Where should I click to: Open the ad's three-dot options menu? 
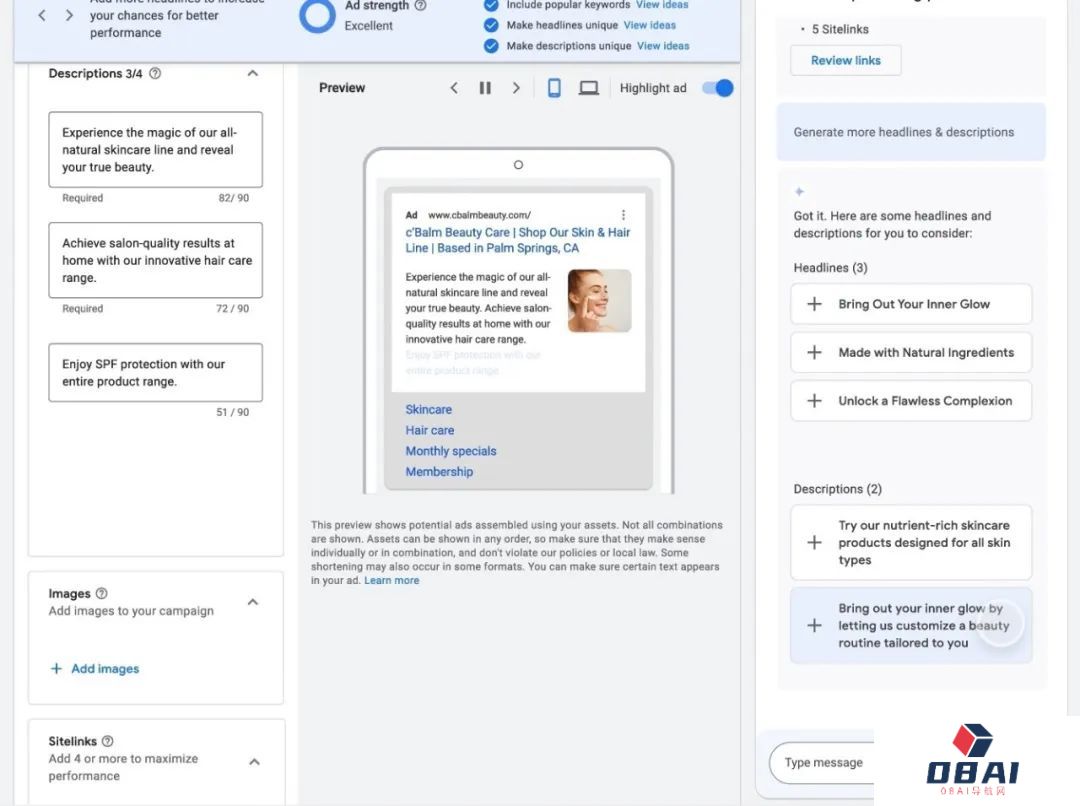(624, 215)
